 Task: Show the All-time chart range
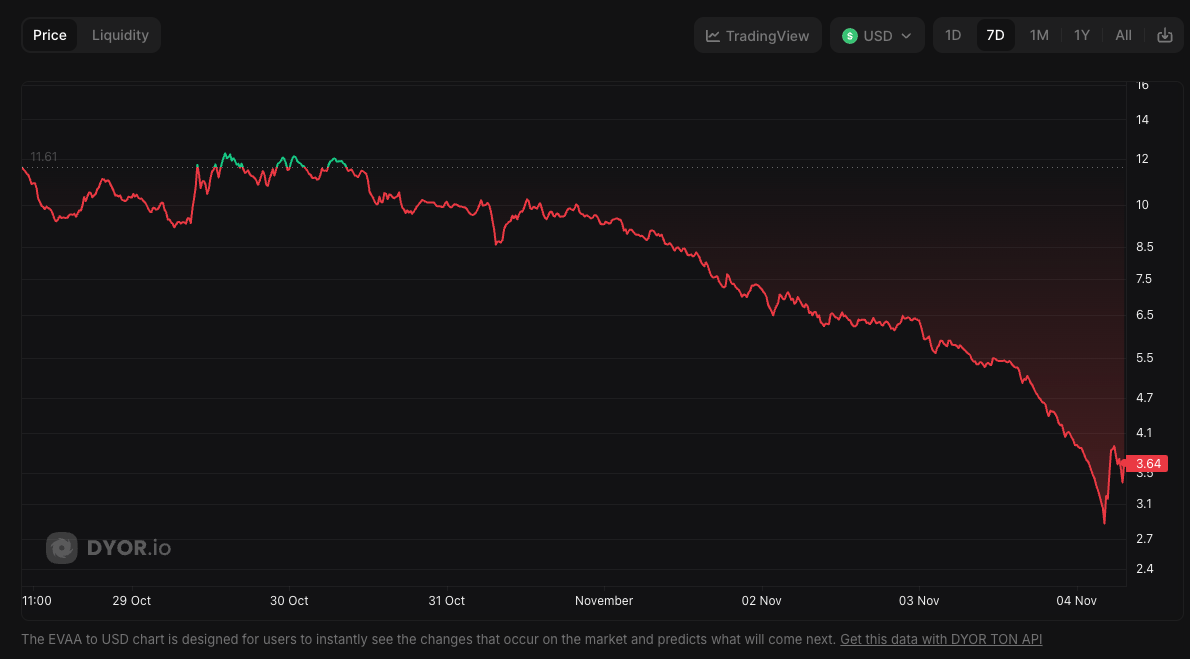[x=1122, y=35]
